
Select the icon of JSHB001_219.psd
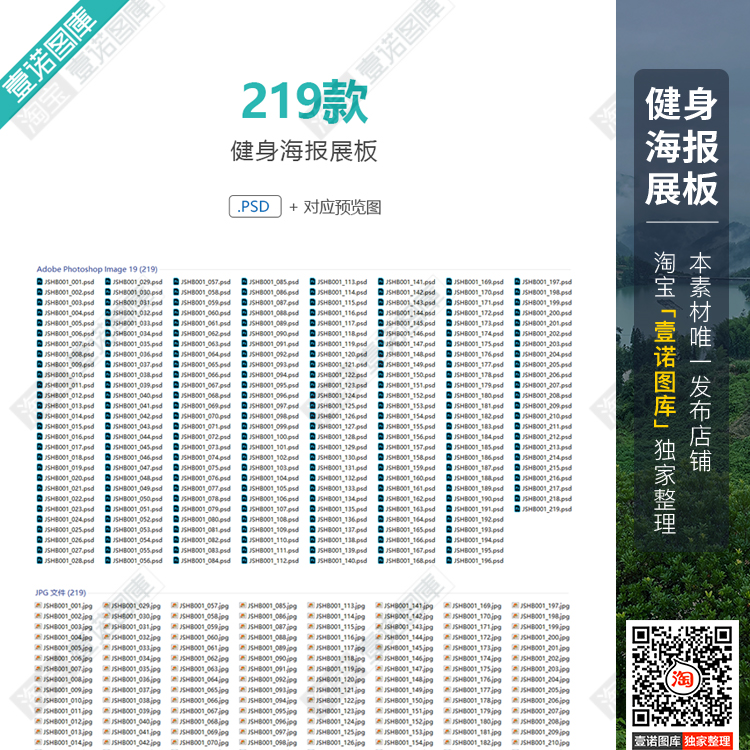(518, 509)
